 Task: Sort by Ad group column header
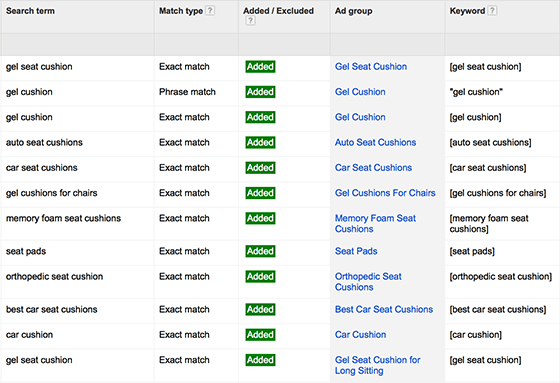(354, 11)
